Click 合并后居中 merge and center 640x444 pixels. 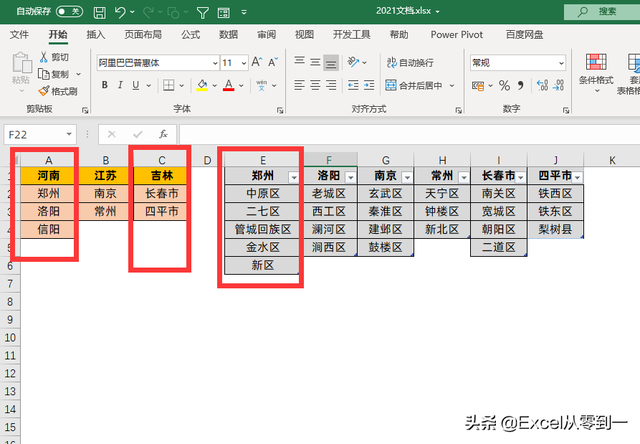(x=414, y=85)
